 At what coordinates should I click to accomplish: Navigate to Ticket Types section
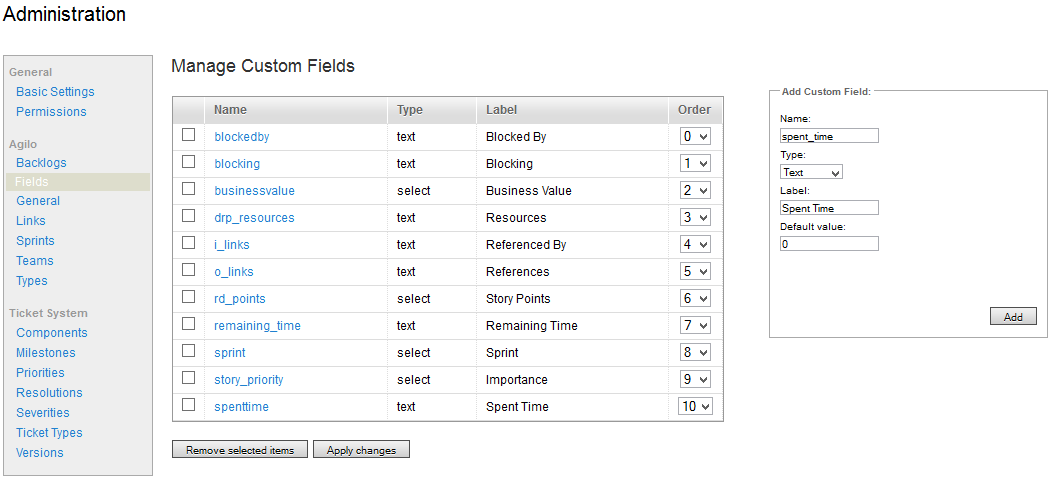coord(49,433)
